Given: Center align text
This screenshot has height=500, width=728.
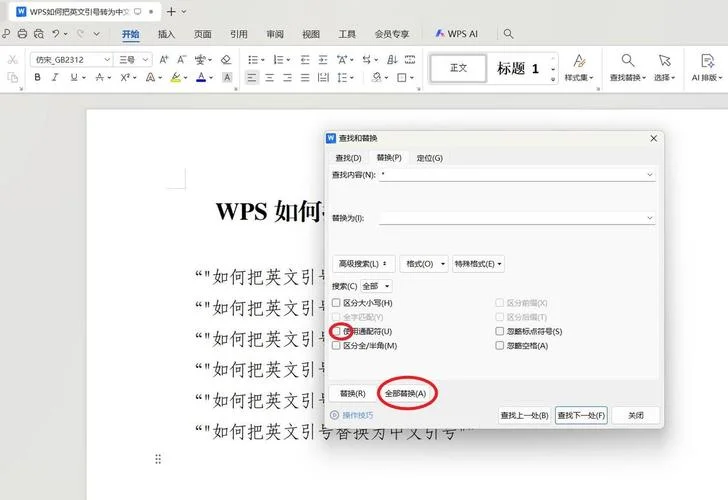Looking at the screenshot, I should coord(270,78).
